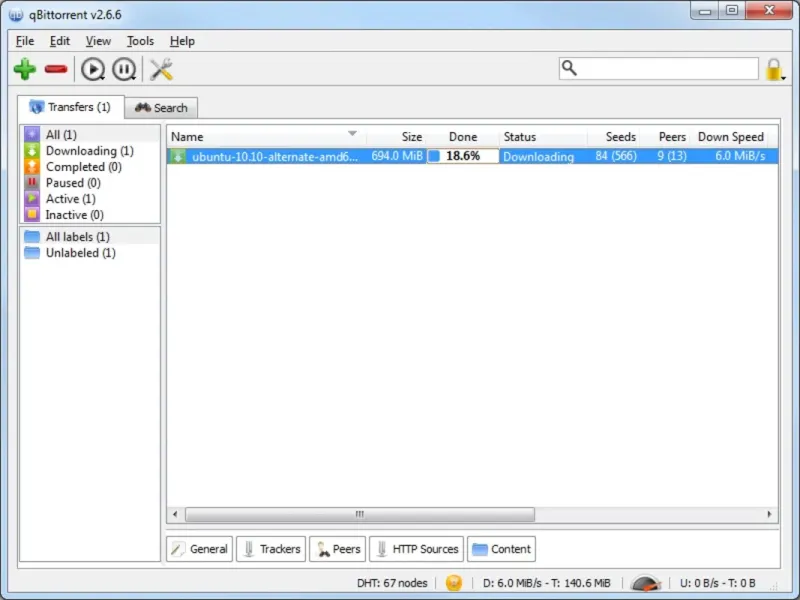
Task: Click the 18.6% progress bar
Action: tap(463, 156)
